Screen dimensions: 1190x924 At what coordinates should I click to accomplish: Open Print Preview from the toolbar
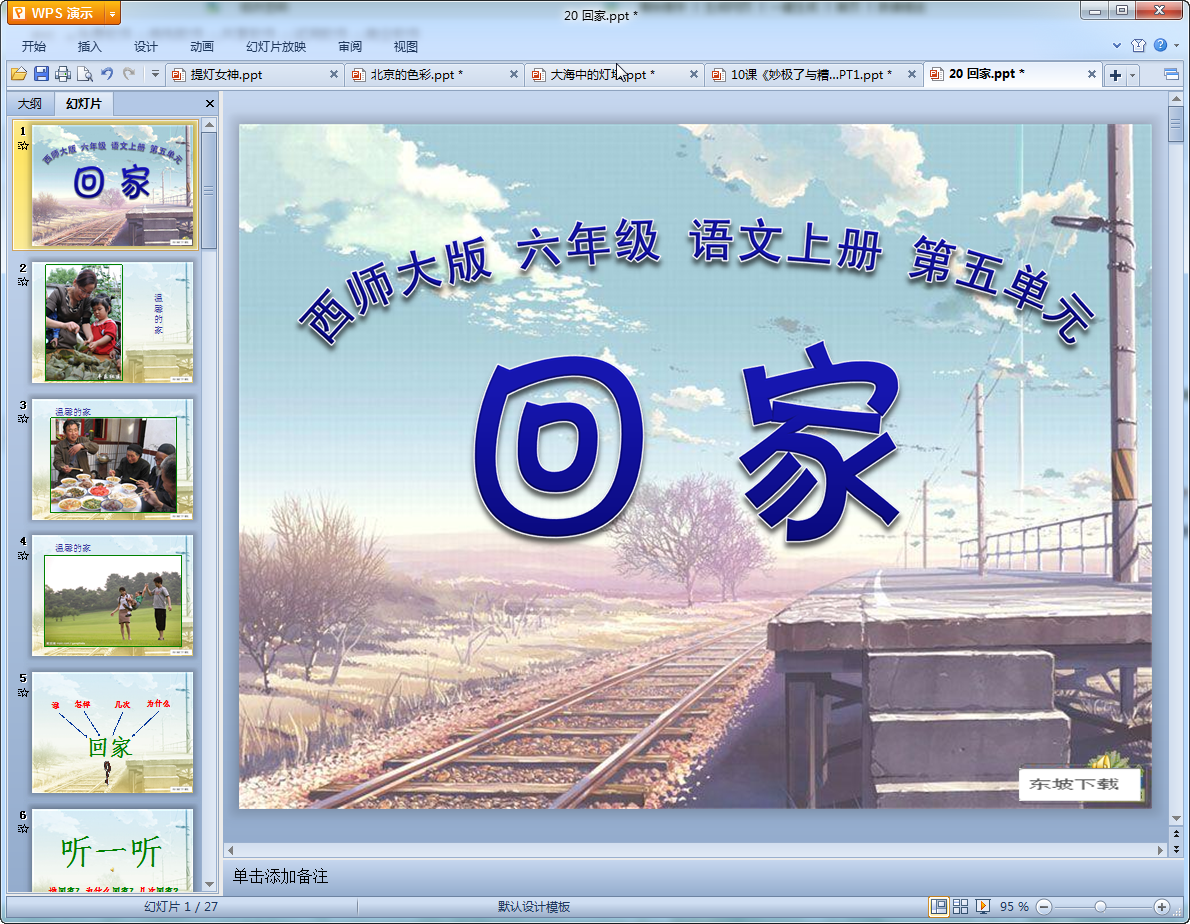pyautogui.click(x=85, y=74)
